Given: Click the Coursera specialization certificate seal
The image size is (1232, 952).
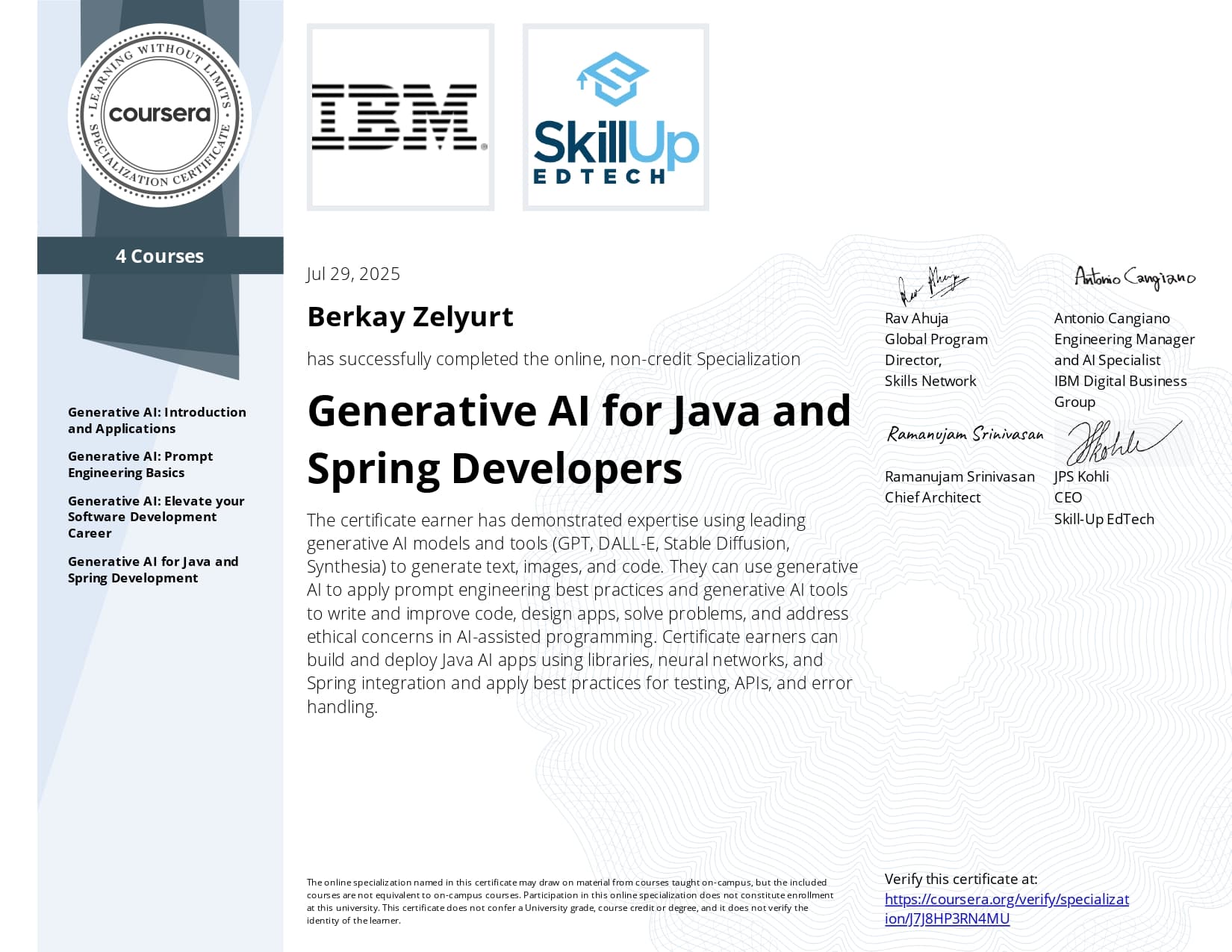Looking at the screenshot, I should point(160,115).
